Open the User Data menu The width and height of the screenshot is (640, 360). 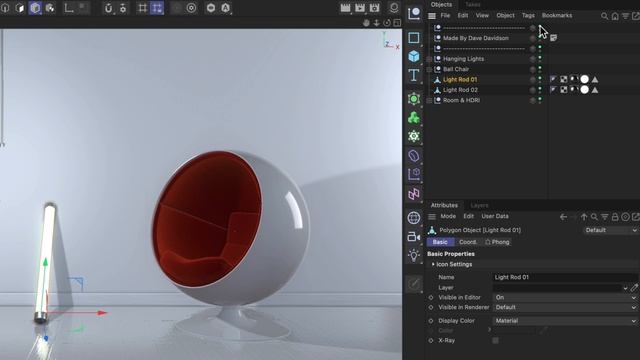pos(495,216)
